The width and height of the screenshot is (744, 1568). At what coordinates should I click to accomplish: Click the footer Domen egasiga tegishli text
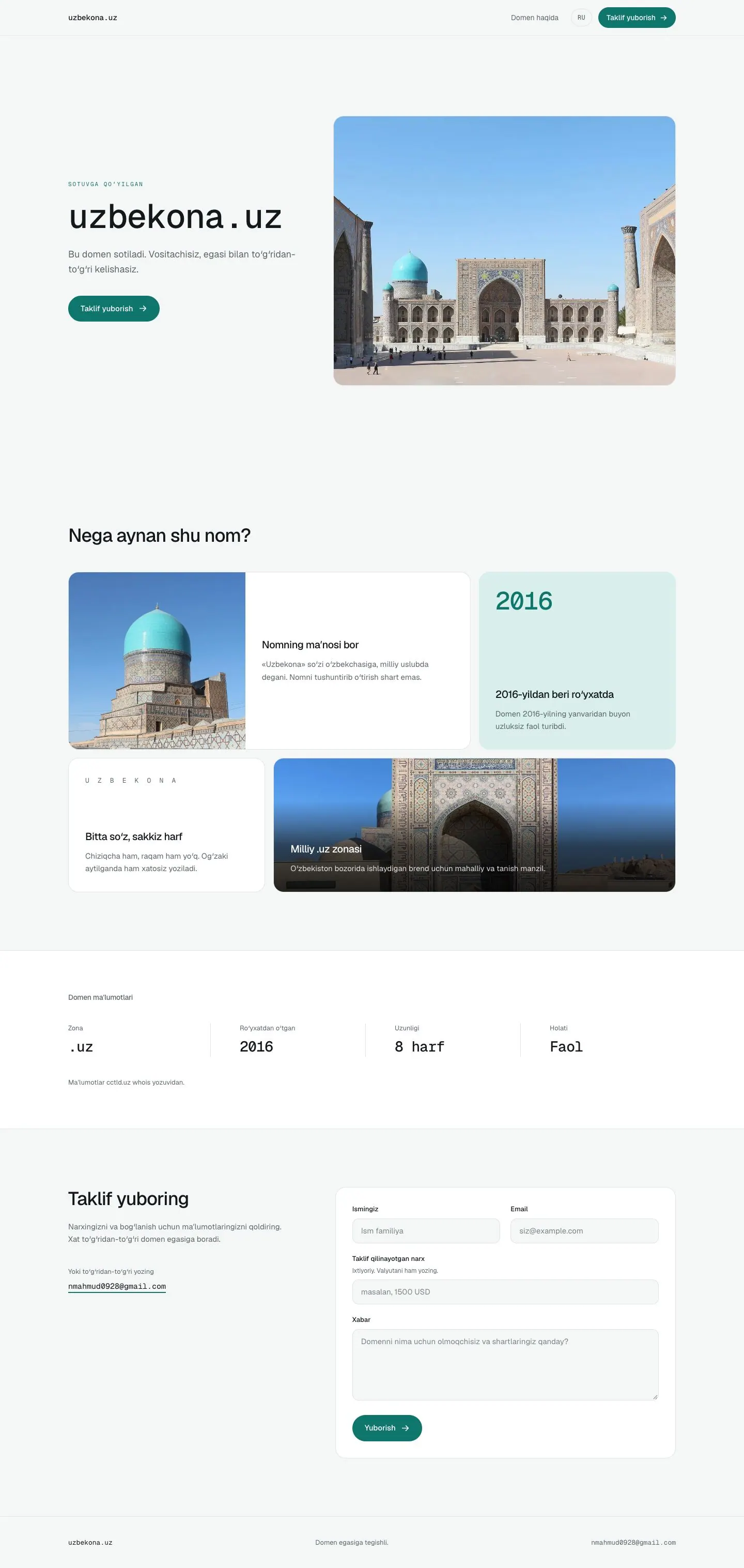pos(352,1543)
